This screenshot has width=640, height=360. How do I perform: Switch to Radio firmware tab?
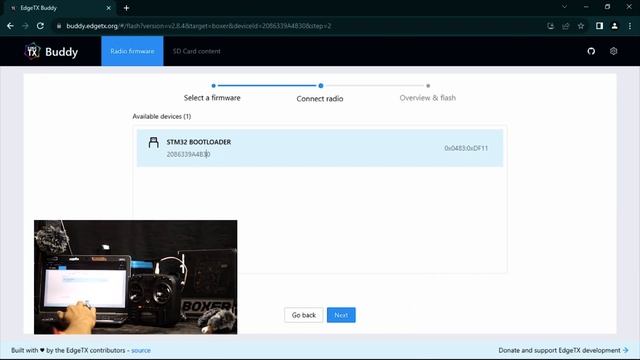tap(132, 51)
